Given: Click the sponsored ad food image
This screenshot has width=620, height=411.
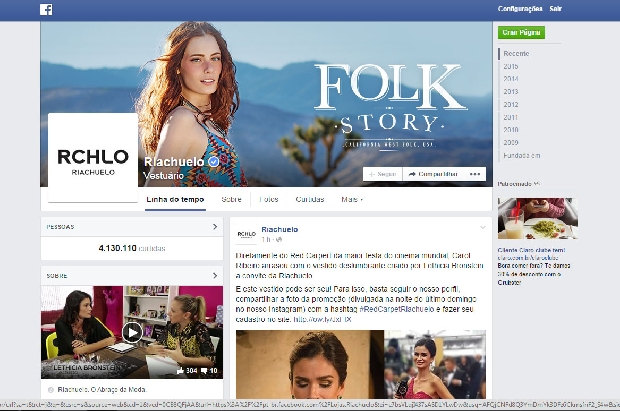Looking at the screenshot, I should pyautogui.click(x=538, y=218).
